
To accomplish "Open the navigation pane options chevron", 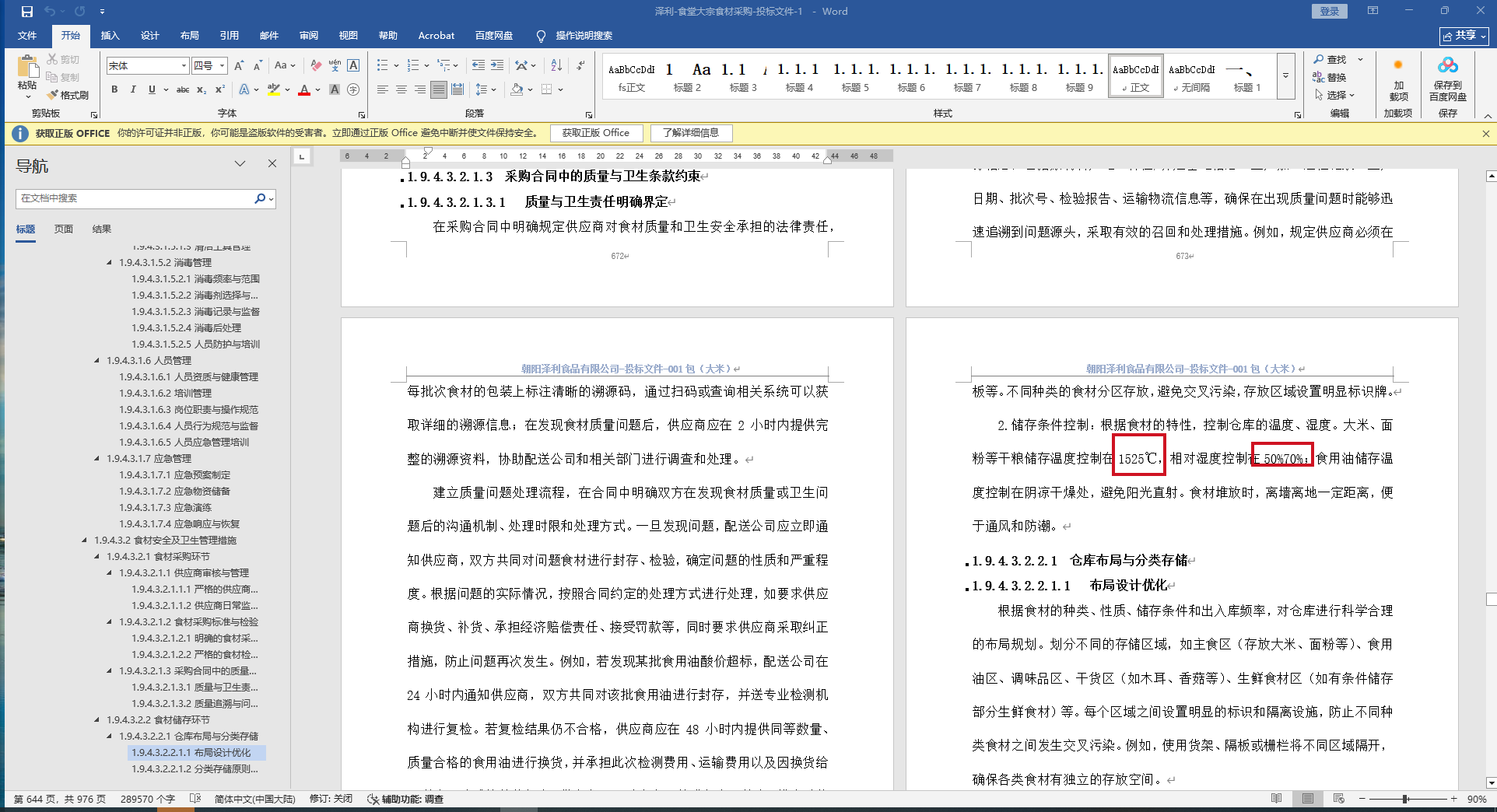I will pos(240,163).
